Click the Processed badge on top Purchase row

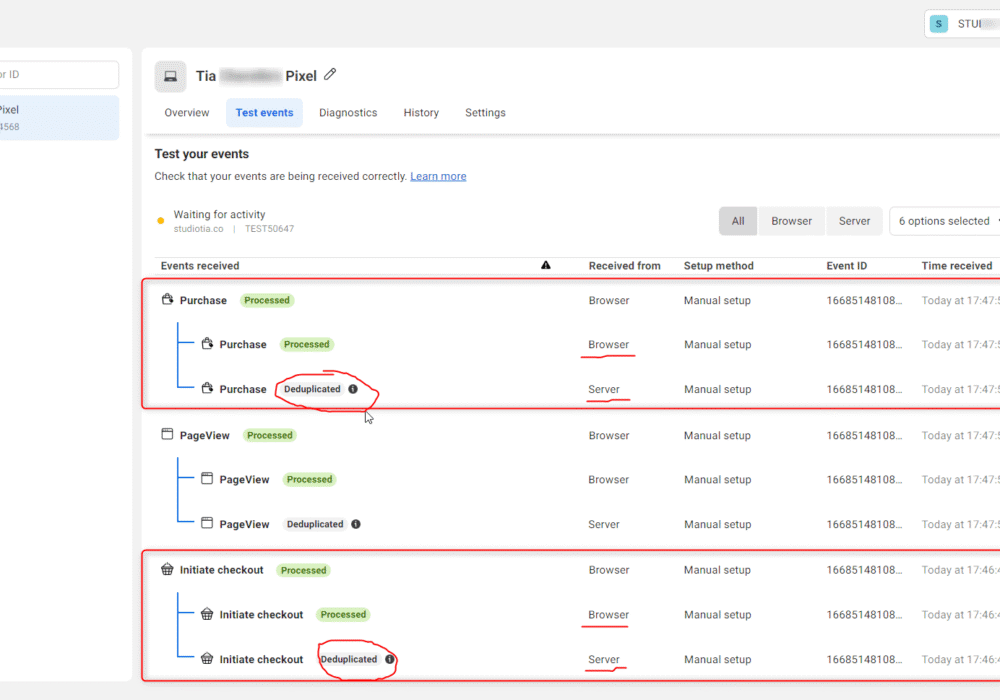pos(267,300)
